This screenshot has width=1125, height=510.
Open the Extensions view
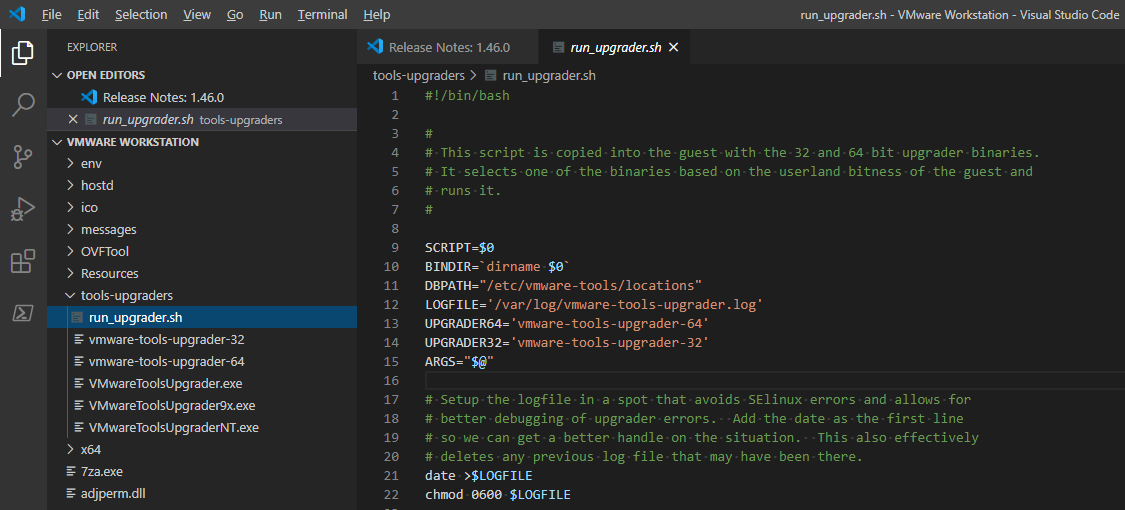point(23,261)
